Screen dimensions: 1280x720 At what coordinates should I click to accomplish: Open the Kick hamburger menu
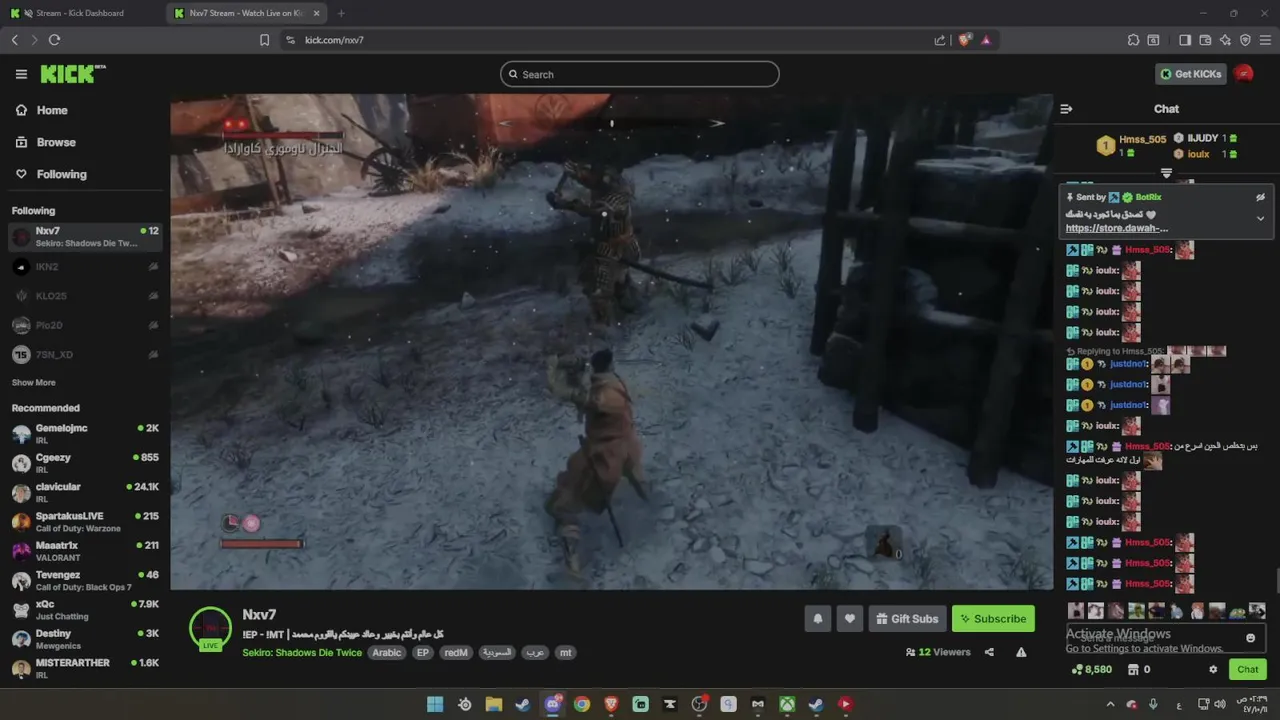[x=21, y=74]
